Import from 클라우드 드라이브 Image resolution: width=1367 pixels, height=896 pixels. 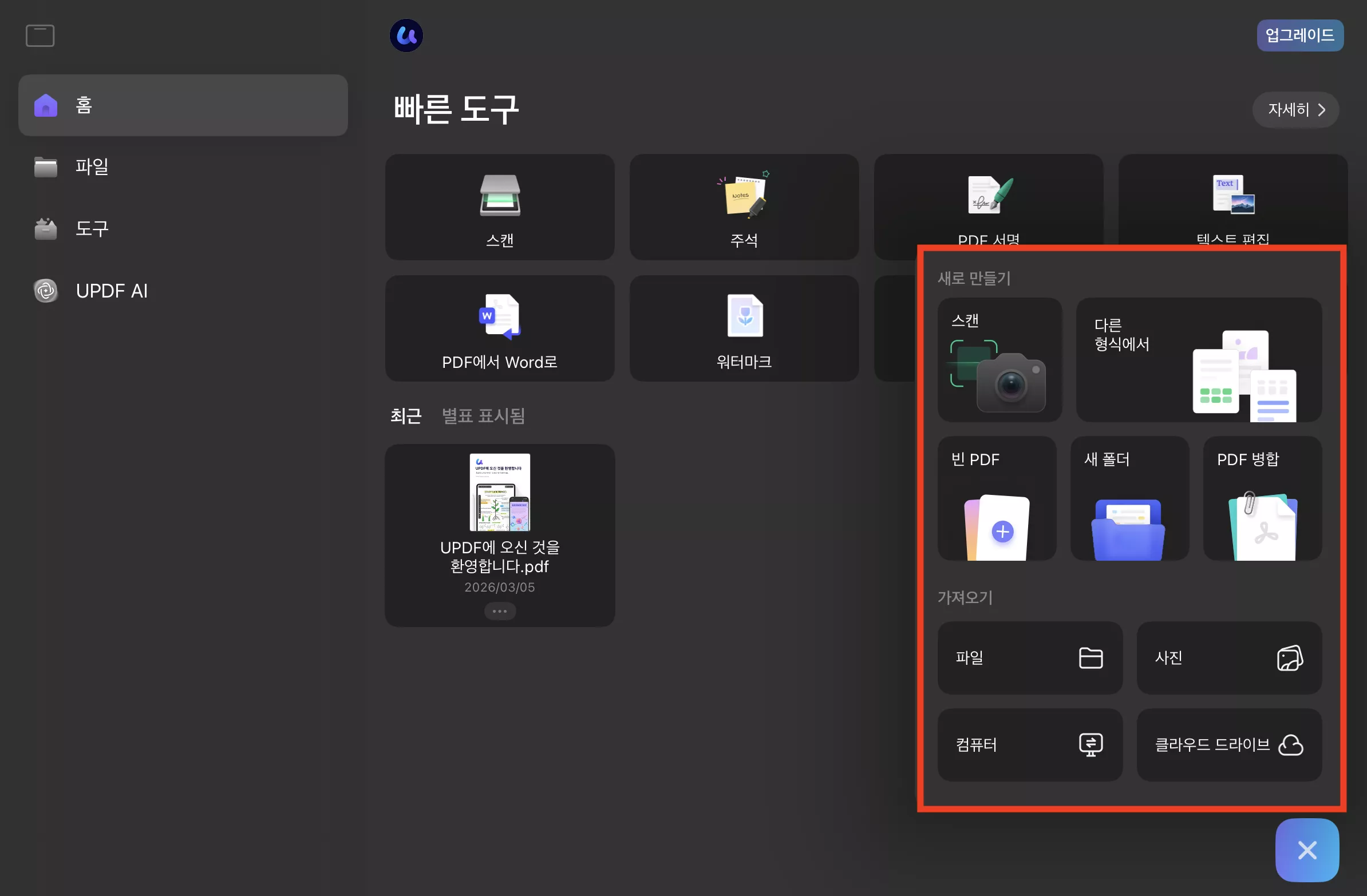click(1228, 744)
